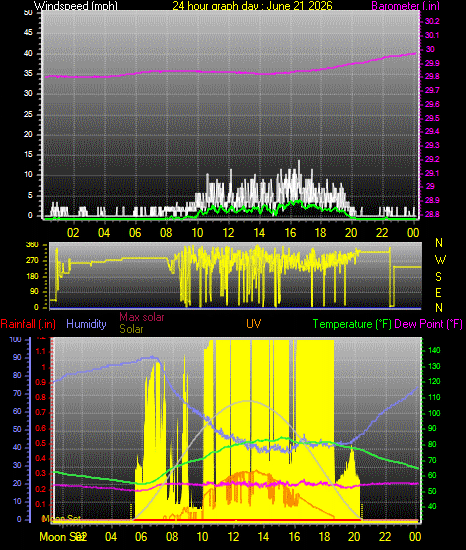Click the "Barometer (.in)" axis title
Screen dimensions: 466x550
[x=405, y=6]
